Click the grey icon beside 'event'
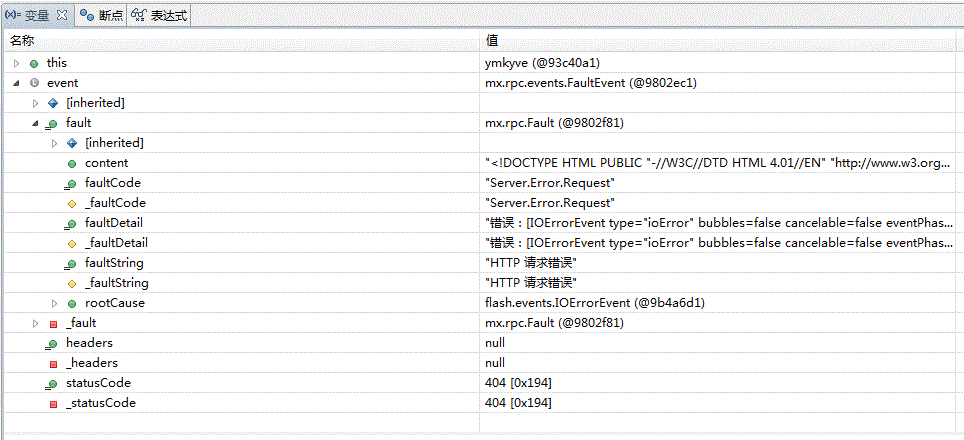964x440 pixels. tap(34, 83)
